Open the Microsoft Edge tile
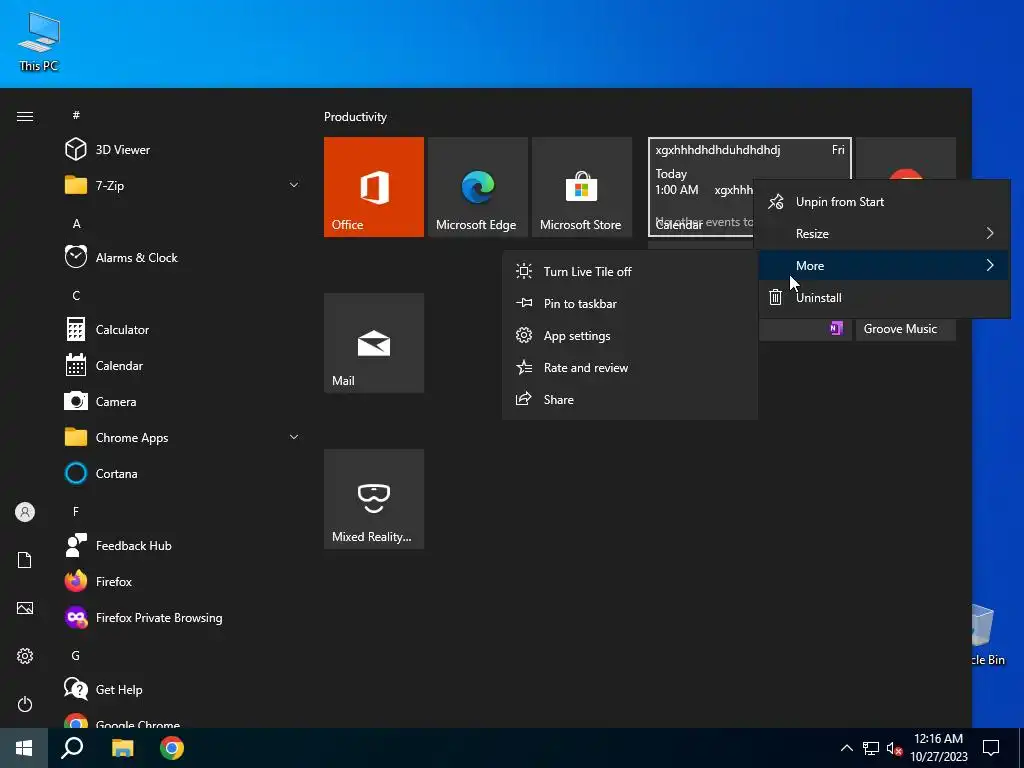Viewport: 1024px width, 768px height. (477, 187)
